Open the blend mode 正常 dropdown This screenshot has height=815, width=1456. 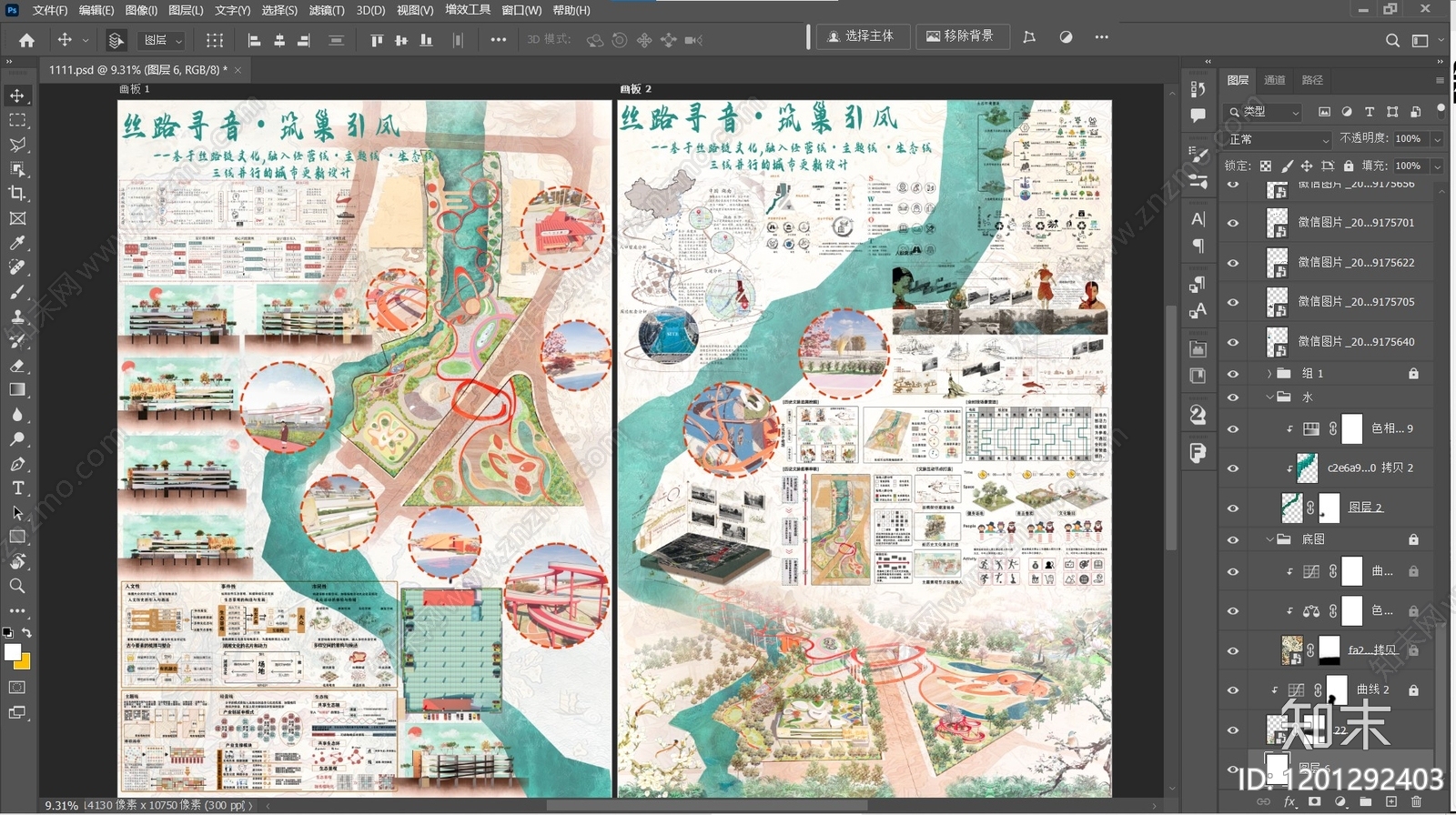(x=1279, y=139)
